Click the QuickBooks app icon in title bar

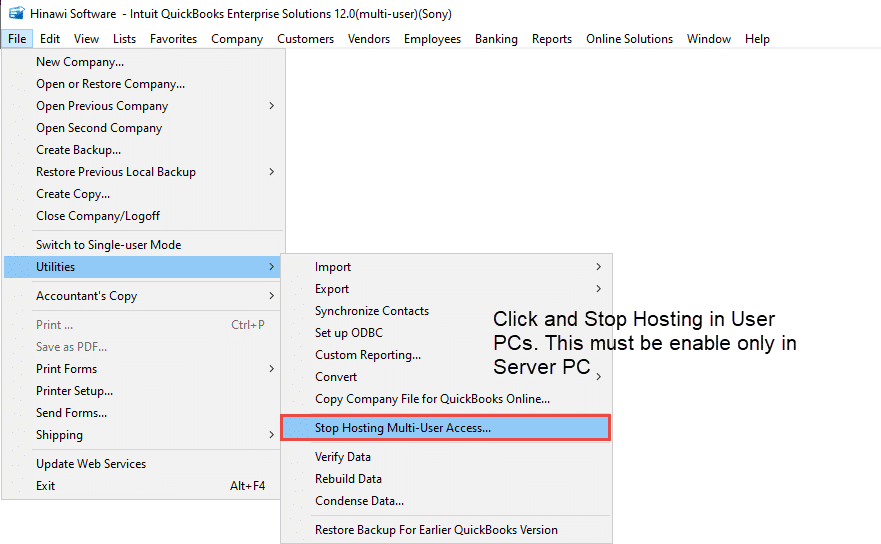click(x=17, y=13)
